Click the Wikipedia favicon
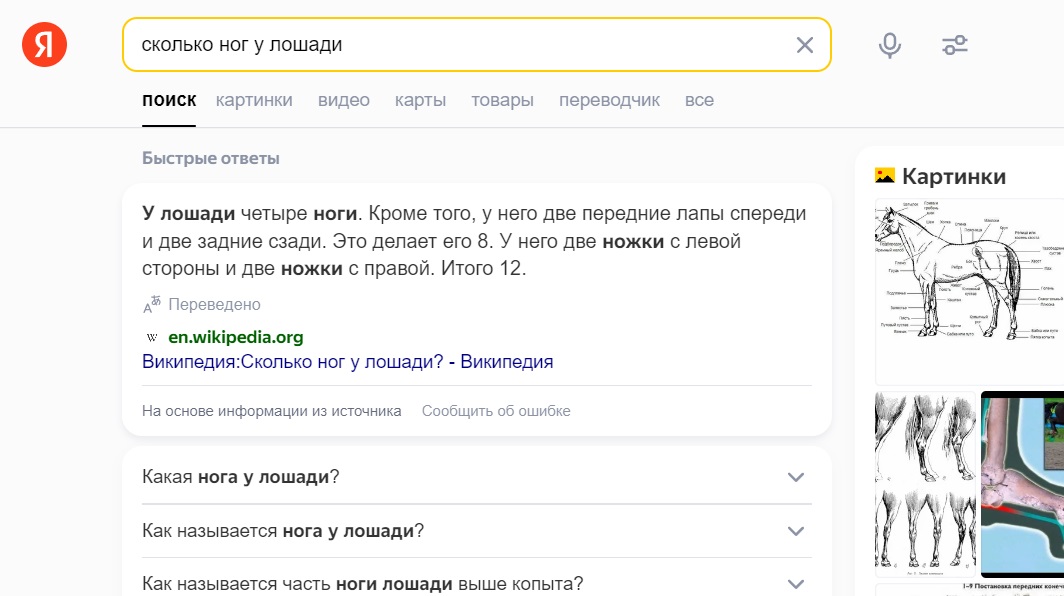 click(152, 337)
